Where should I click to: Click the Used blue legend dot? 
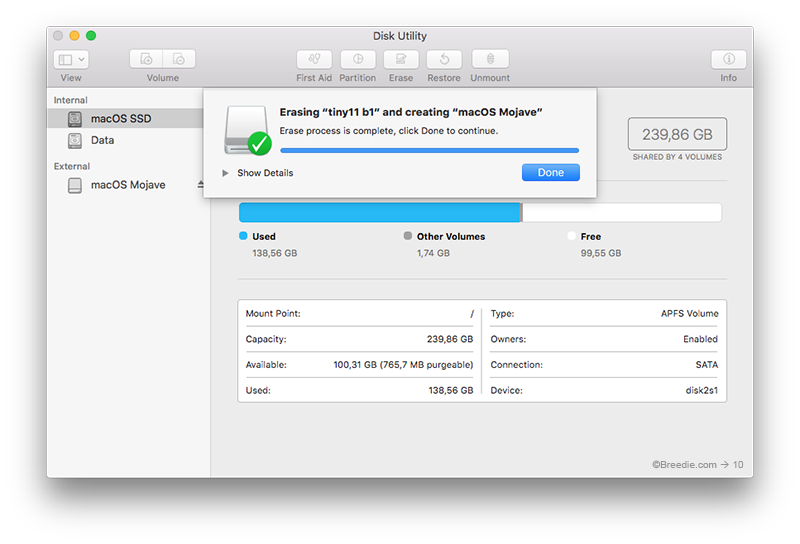click(243, 236)
